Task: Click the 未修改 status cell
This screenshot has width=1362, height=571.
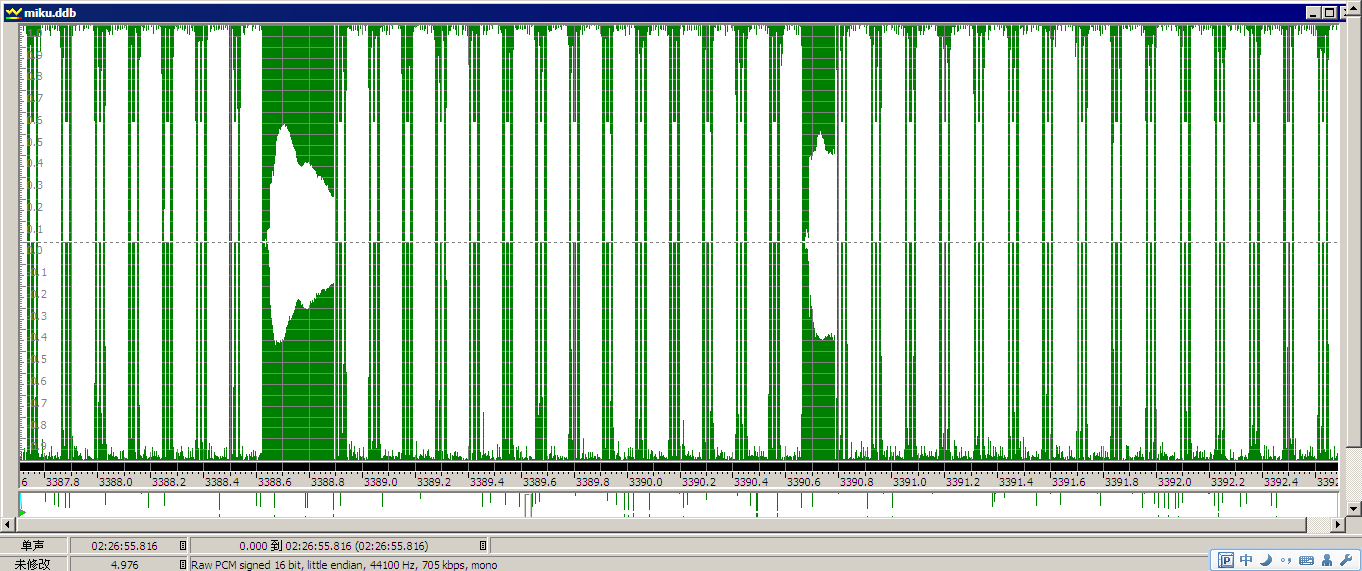Action: tap(34, 564)
